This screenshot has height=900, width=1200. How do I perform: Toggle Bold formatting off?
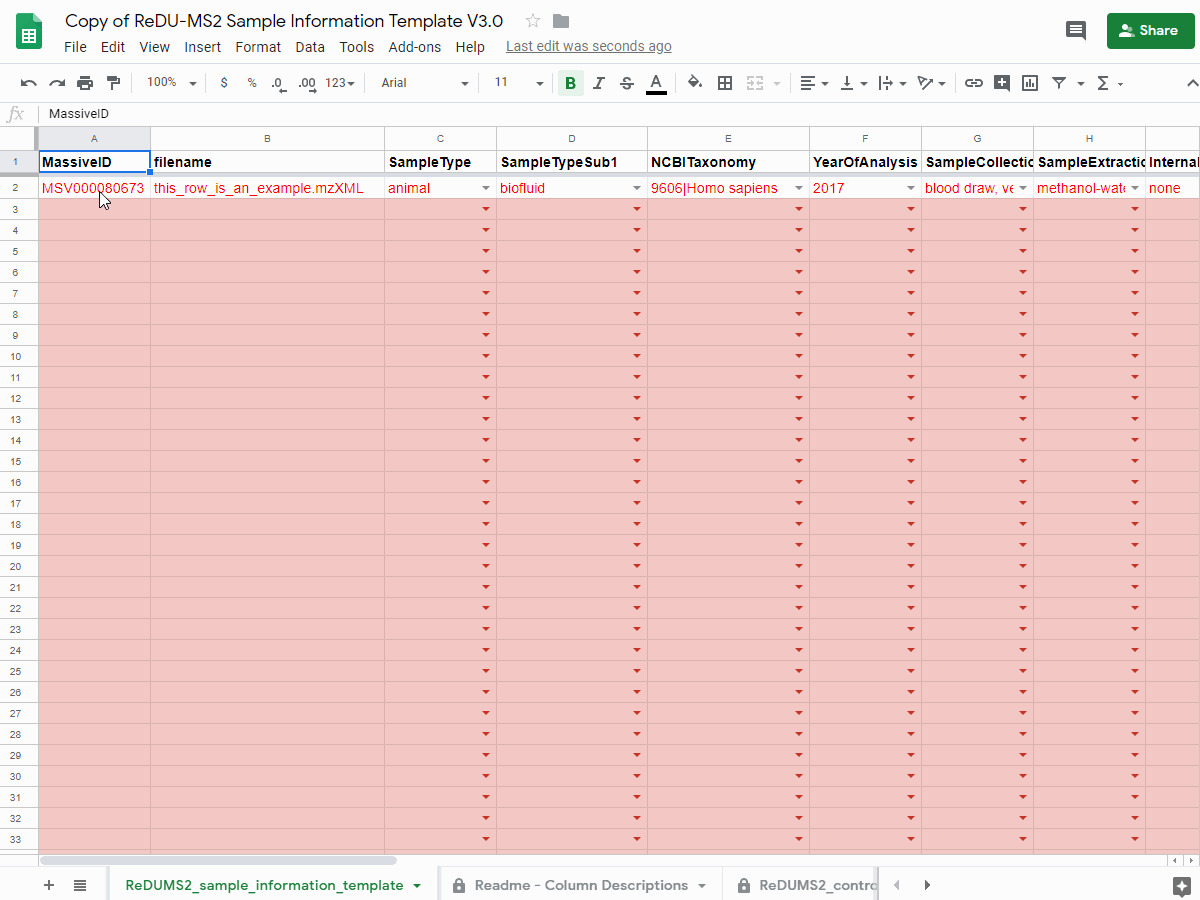571,83
